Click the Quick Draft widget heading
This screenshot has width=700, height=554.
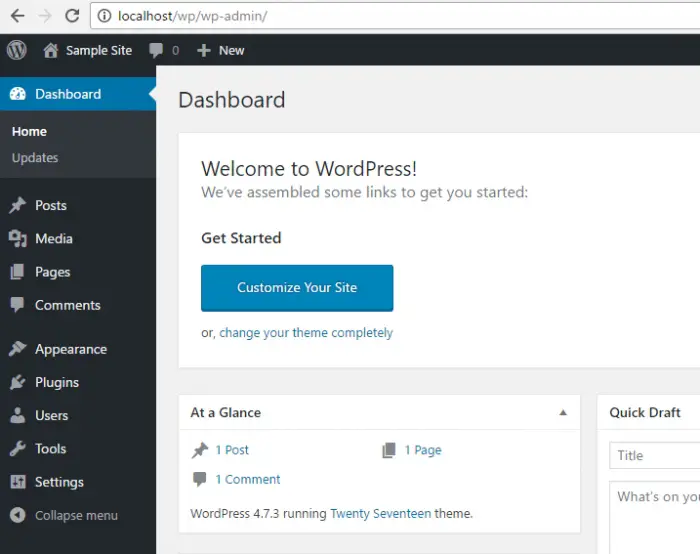645,412
